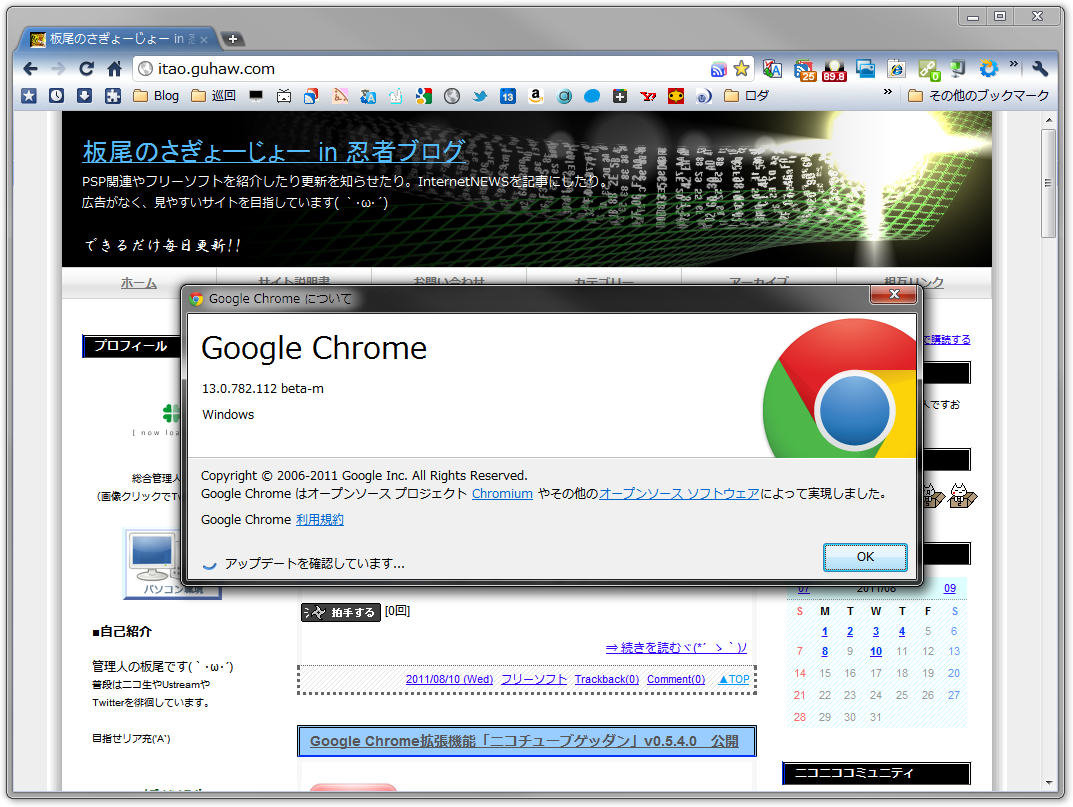Go back with the browser back arrow
This screenshot has width=1073, height=807.
pyautogui.click(x=30, y=68)
